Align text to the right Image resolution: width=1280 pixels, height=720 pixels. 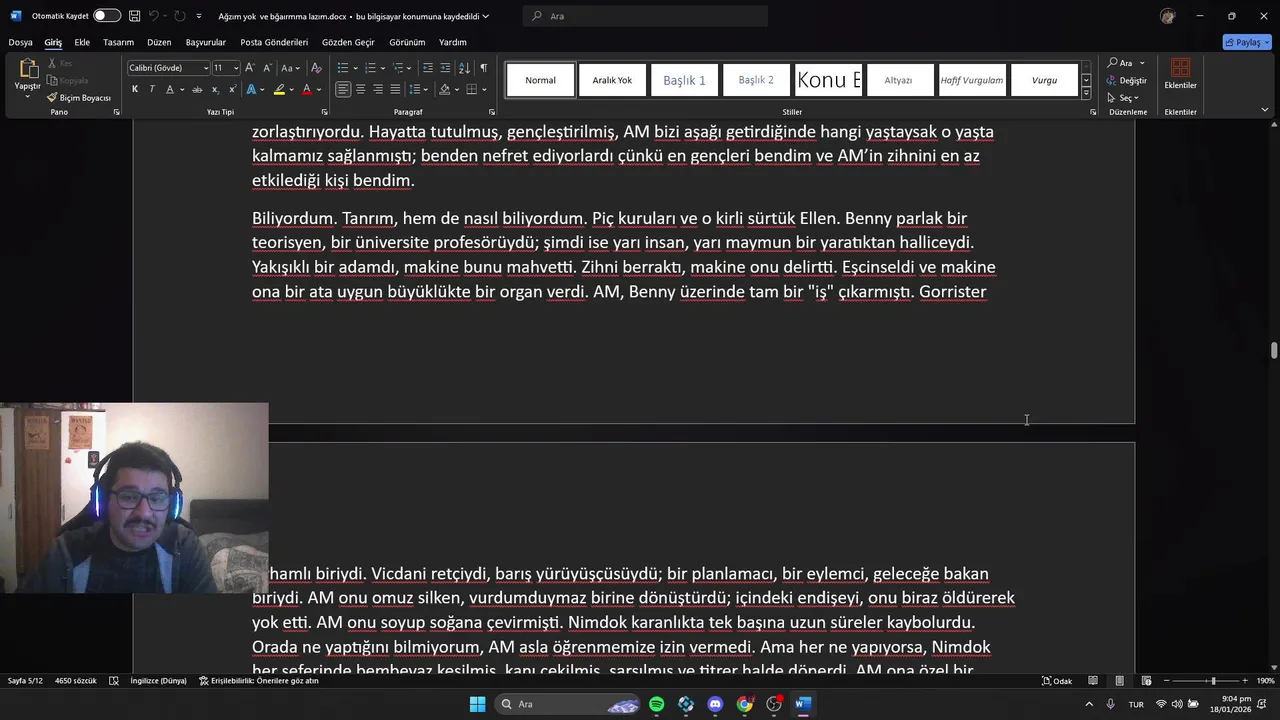(378, 90)
